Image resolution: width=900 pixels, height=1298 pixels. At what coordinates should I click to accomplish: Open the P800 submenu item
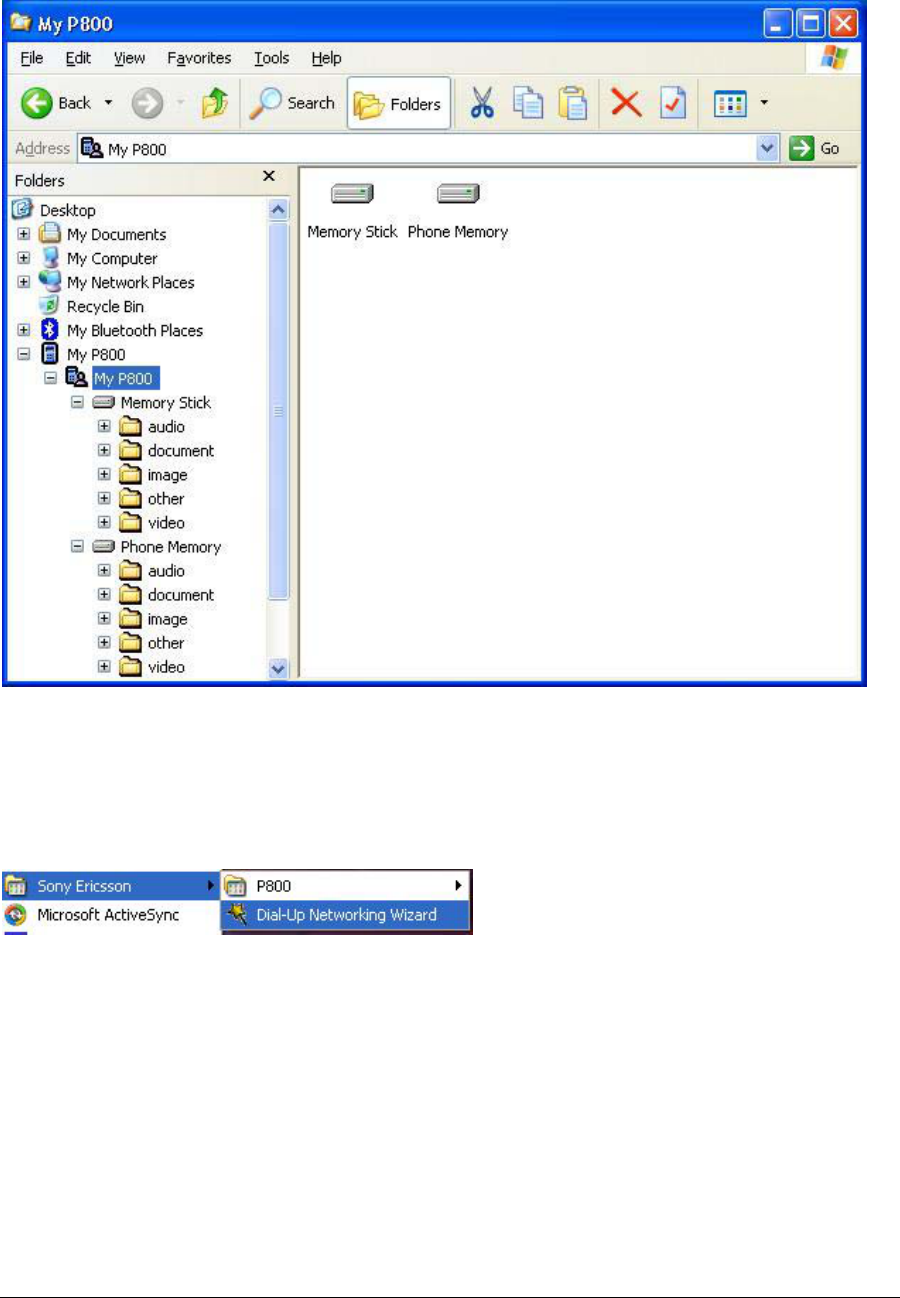[x=346, y=885]
